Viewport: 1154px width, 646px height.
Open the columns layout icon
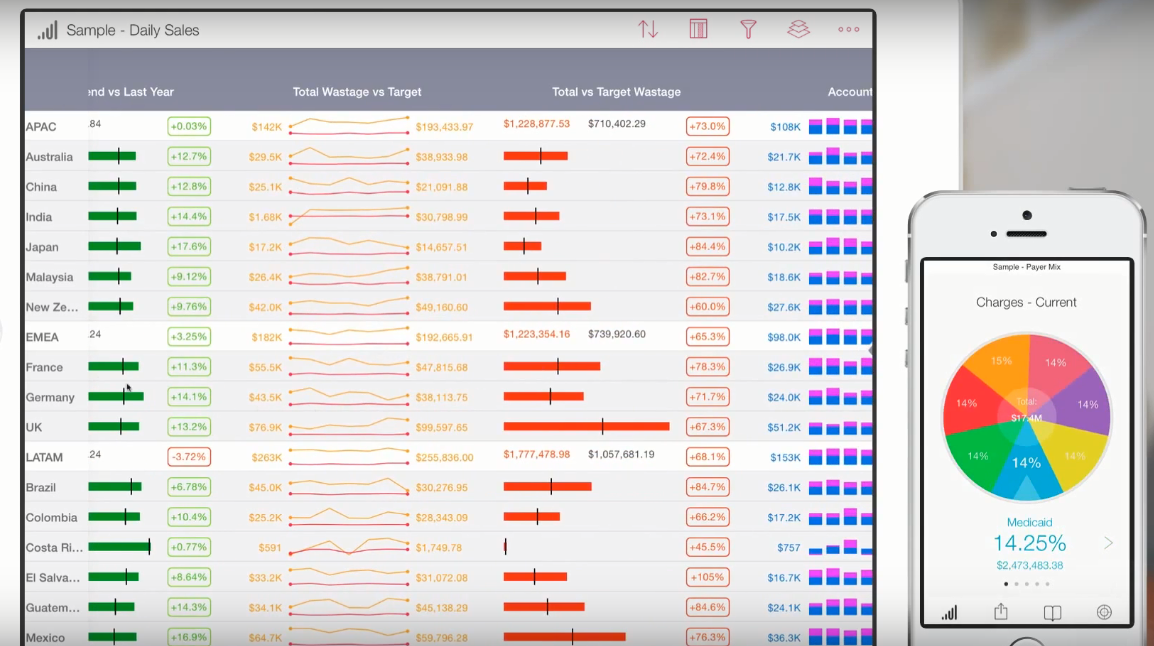[698, 29]
